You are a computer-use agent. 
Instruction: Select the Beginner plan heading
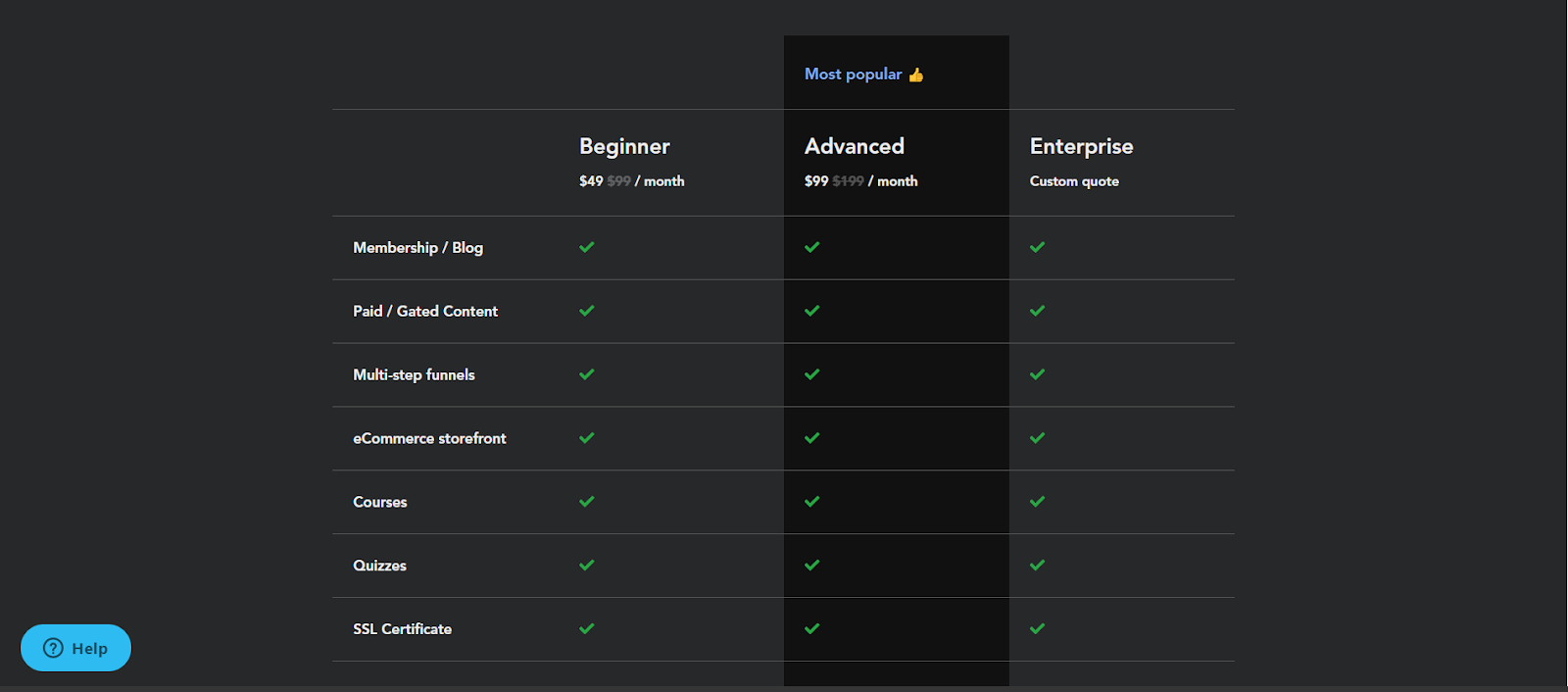click(624, 146)
